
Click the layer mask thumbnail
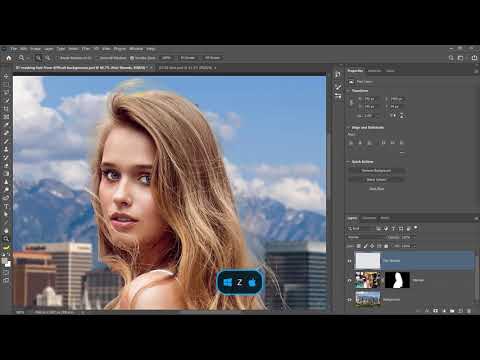click(x=397, y=280)
